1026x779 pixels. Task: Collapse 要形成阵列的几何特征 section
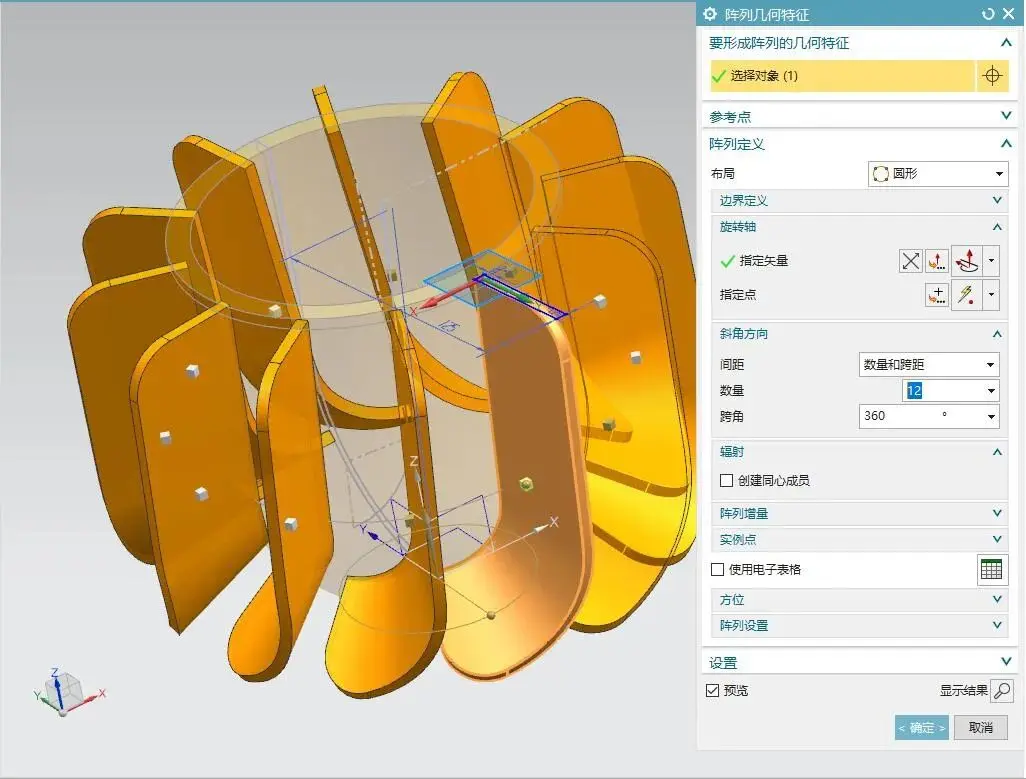pos(1006,43)
